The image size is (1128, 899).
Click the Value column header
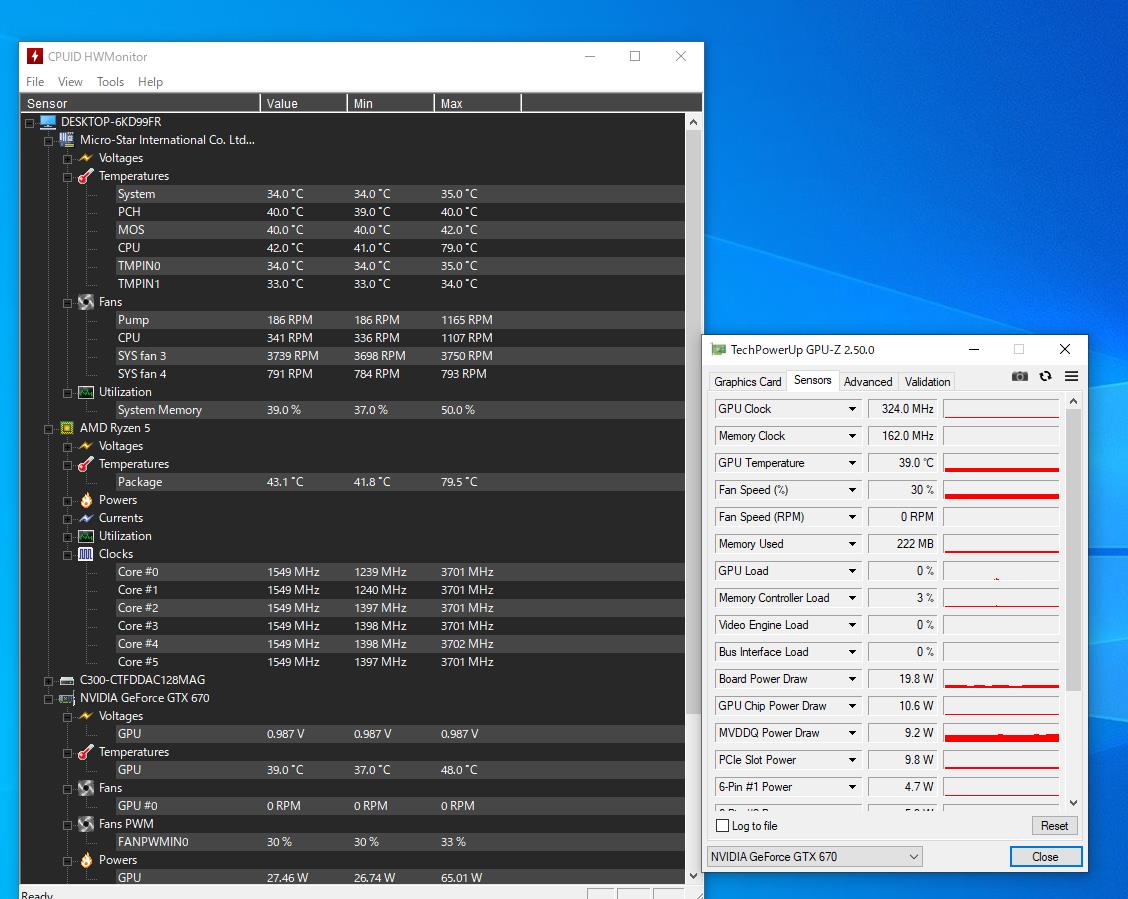(304, 104)
